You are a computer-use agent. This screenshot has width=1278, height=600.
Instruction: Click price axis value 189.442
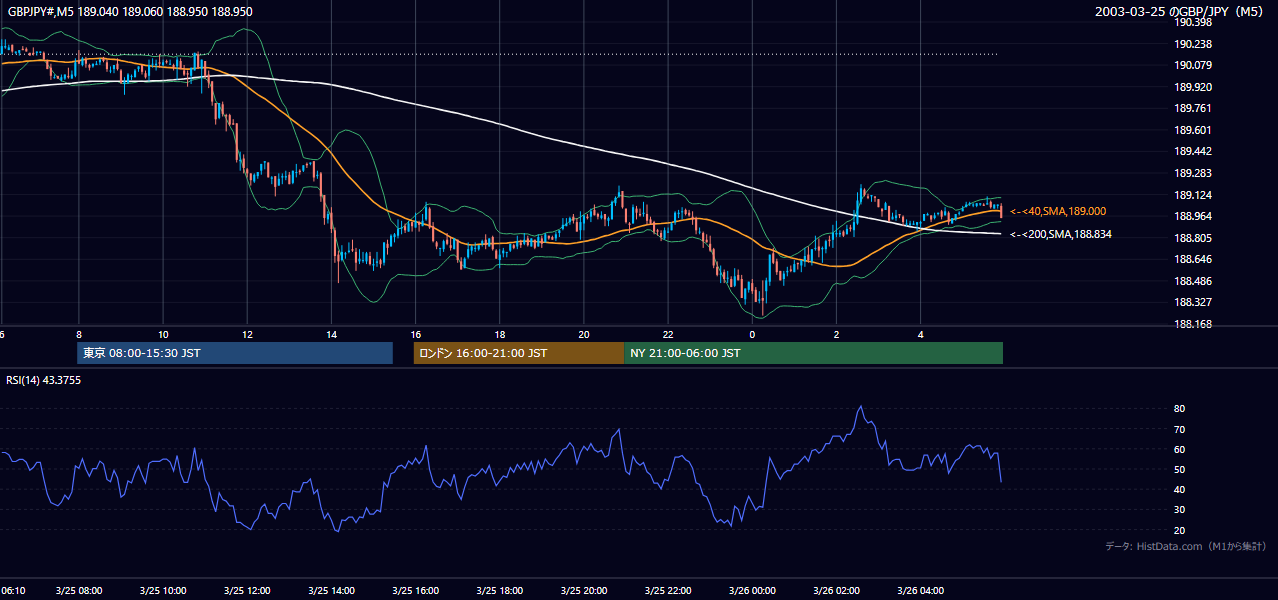1193,151
